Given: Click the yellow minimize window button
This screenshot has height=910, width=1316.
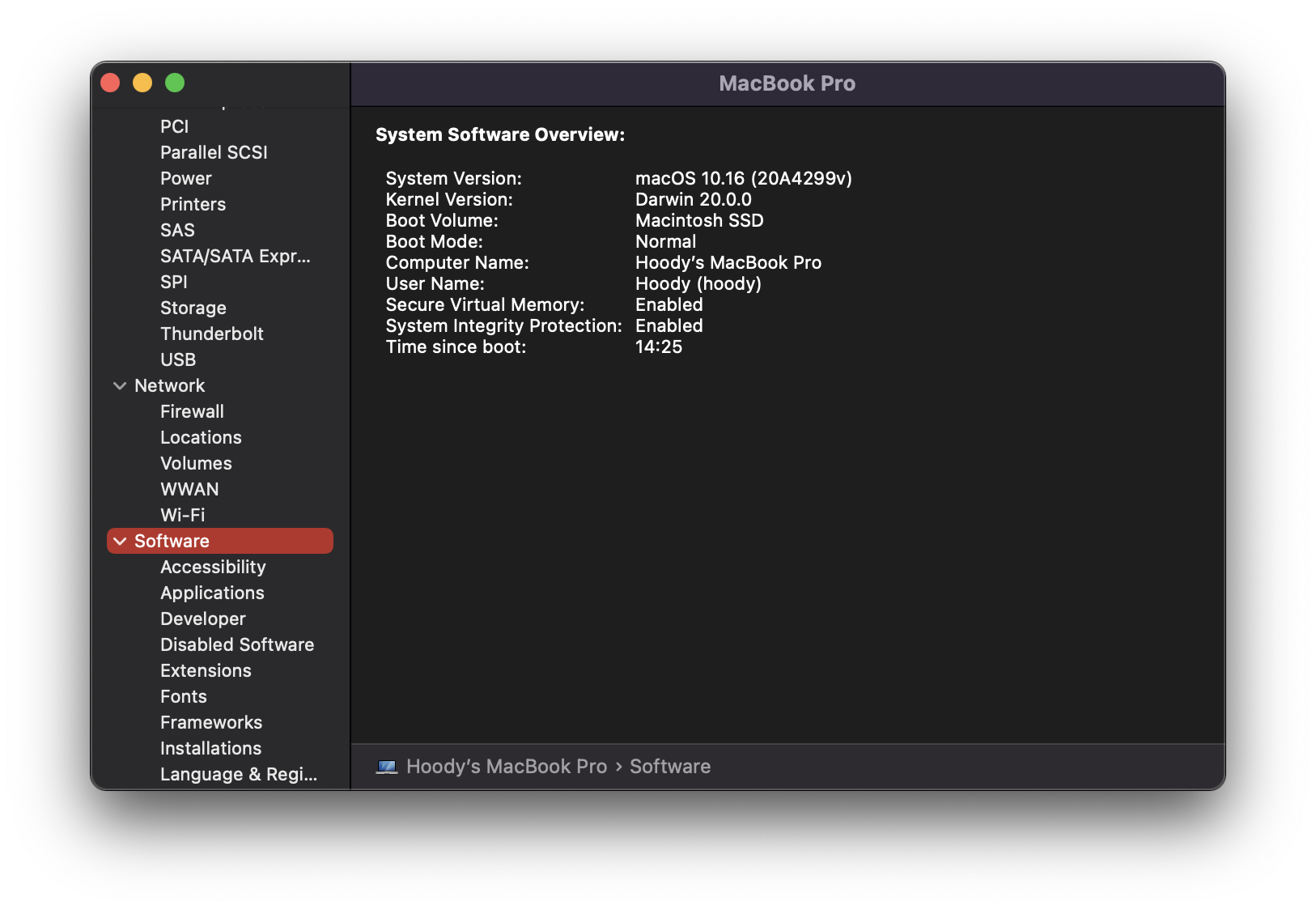Looking at the screenshot, I should 142,83.
